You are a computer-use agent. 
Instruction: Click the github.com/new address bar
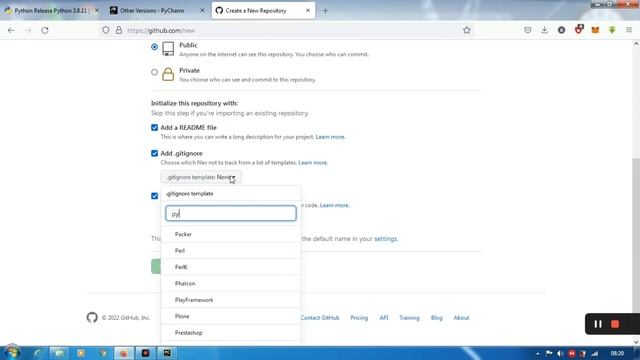(x=286, y=30)
